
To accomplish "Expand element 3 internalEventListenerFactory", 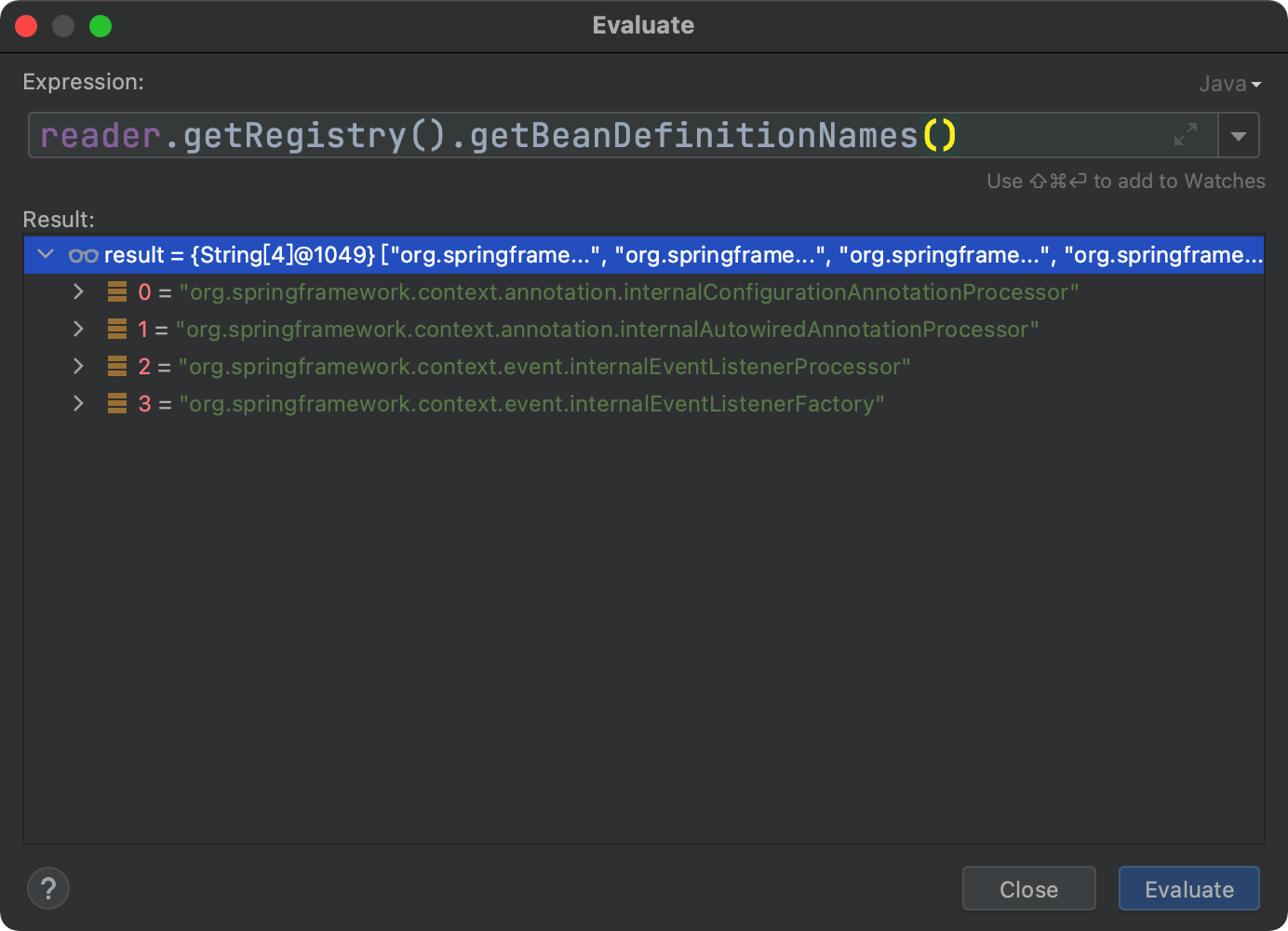I will click(78, 404).
